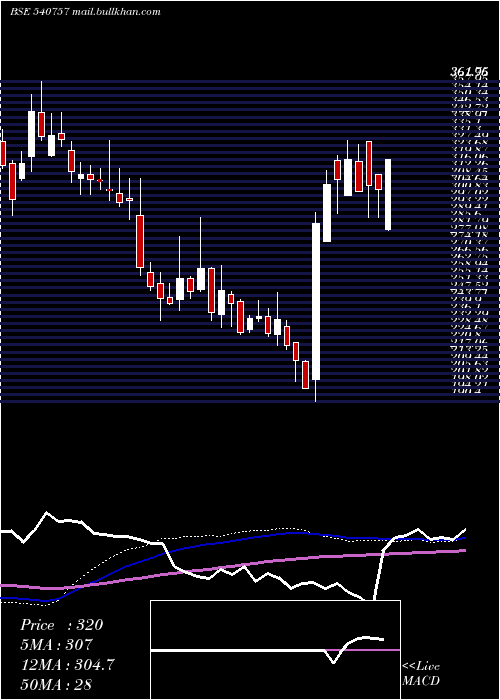Image resolution: width=500 pixels, height=700 pixels.
Task: Click the '5MA : 307' label
Action: tap(57, 644)
